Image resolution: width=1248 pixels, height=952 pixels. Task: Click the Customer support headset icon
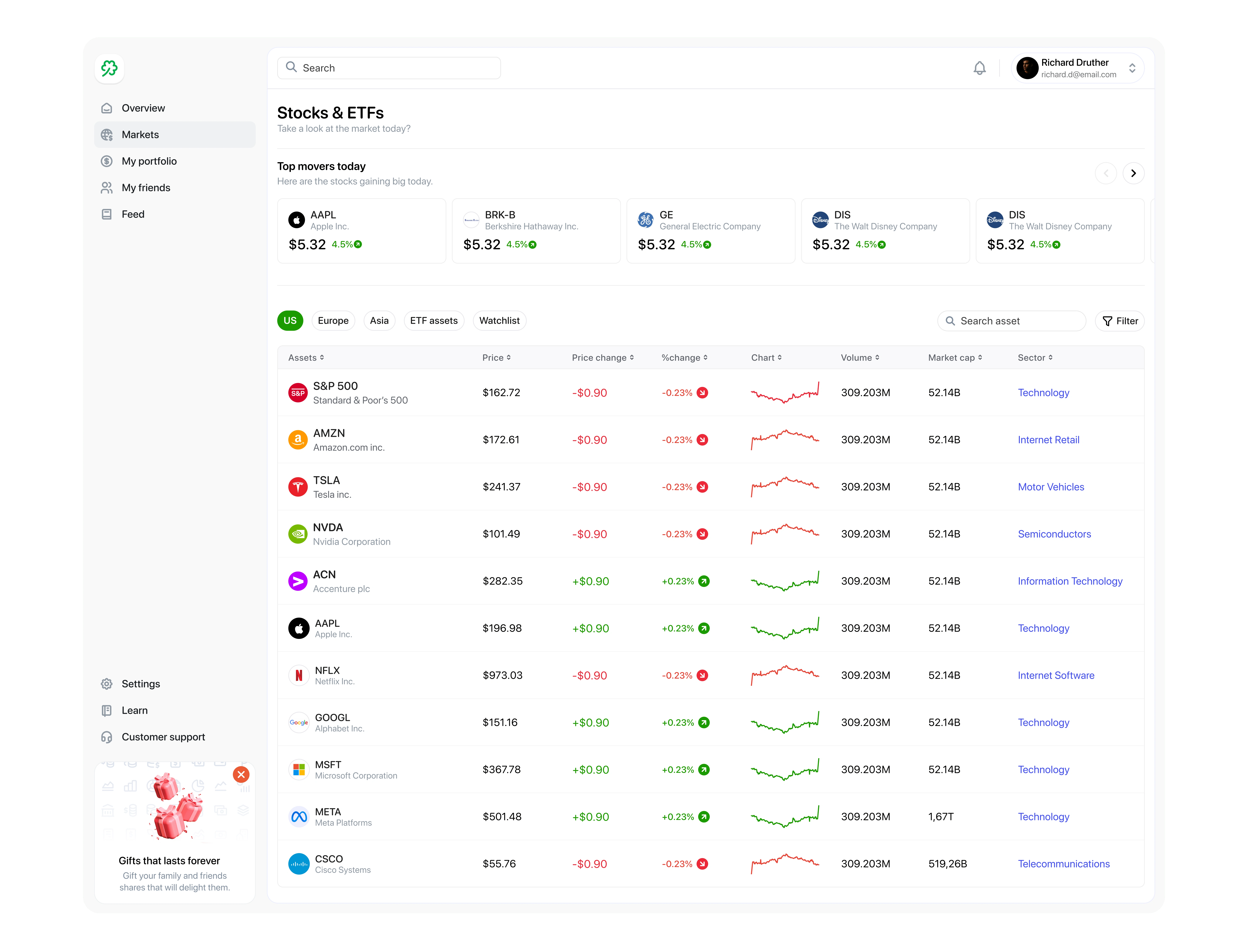point(106,737)
